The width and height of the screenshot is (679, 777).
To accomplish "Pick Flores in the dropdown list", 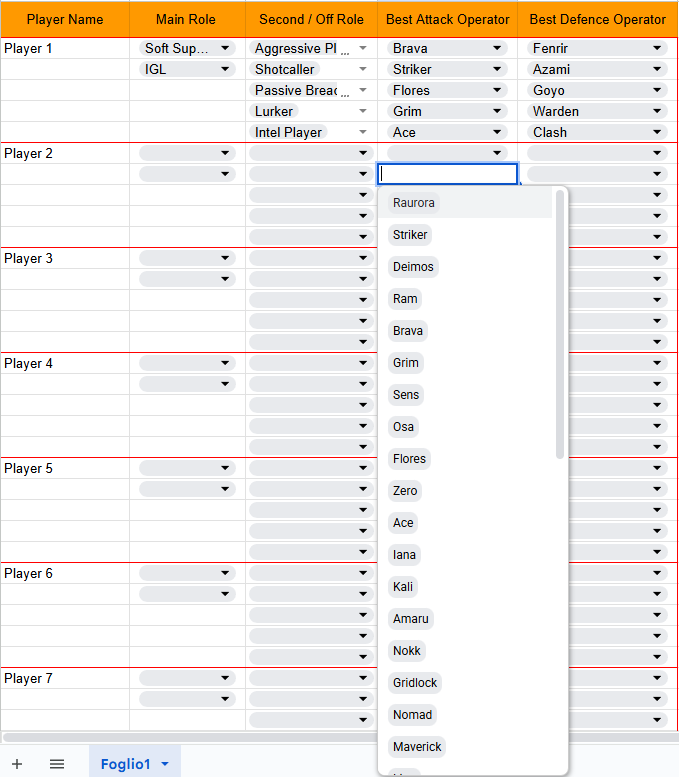I will click(x=409, y=458).
